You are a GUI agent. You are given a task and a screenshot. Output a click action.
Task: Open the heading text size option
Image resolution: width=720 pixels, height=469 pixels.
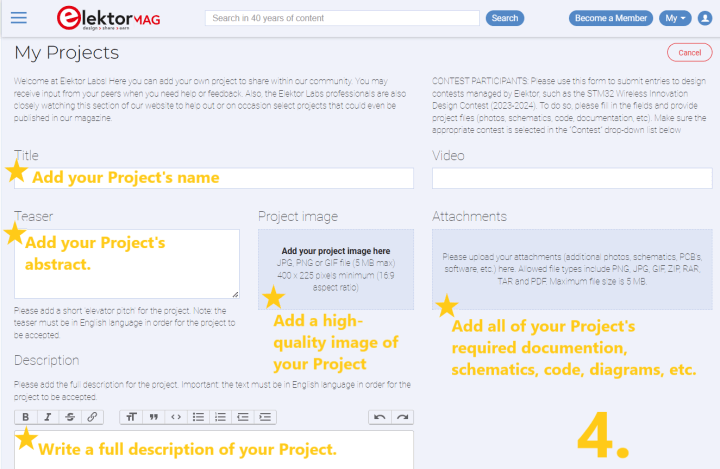pos(131,417)
